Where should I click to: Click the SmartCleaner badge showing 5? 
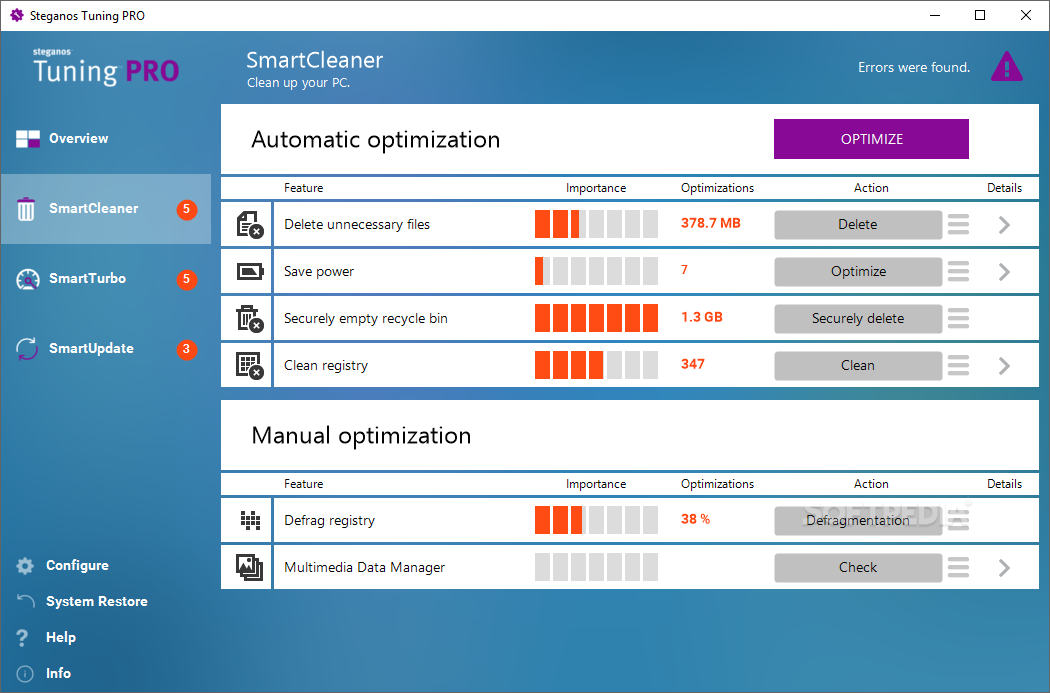coord(187,209)
